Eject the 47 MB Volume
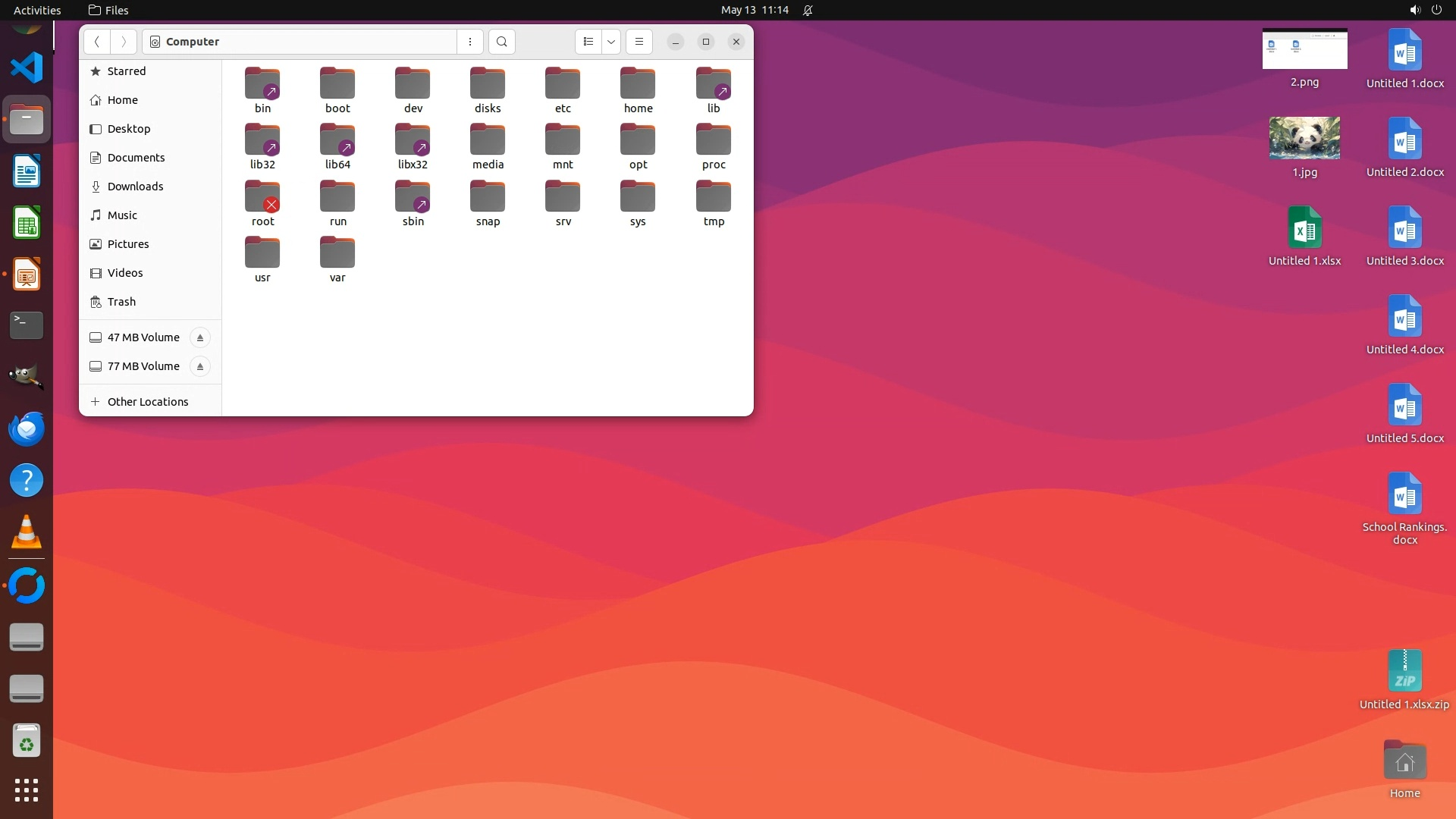Image resolution: width=1456 pixels, height=819 pixels. click(x=200, y=337)
